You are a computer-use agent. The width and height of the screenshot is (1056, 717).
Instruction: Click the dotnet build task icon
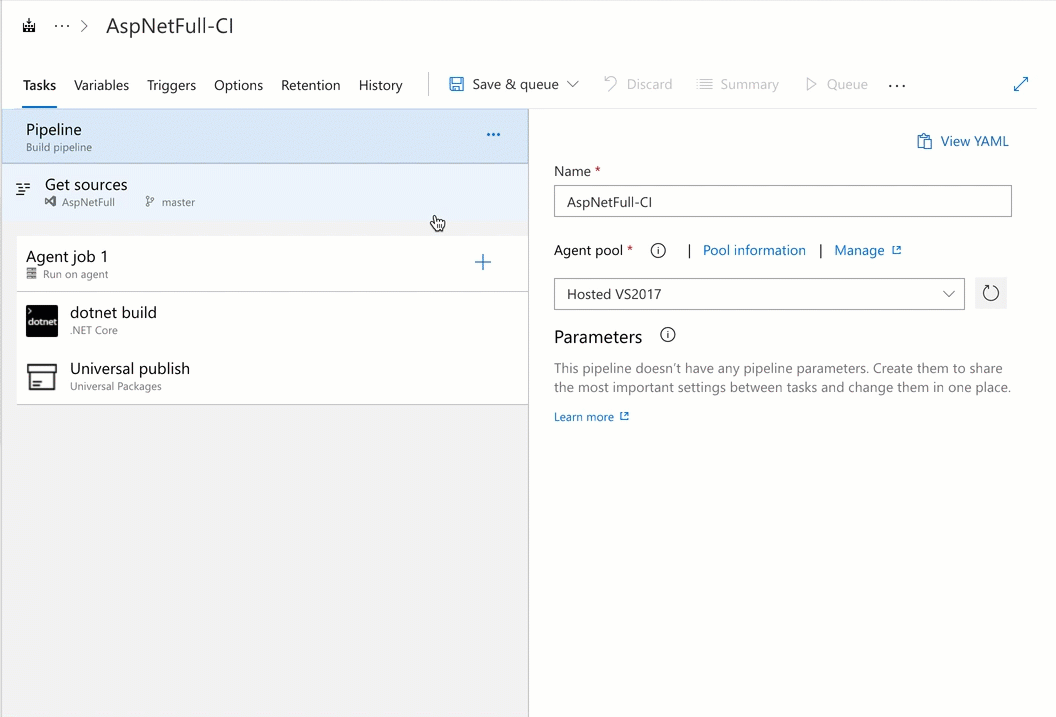point(41,320)
